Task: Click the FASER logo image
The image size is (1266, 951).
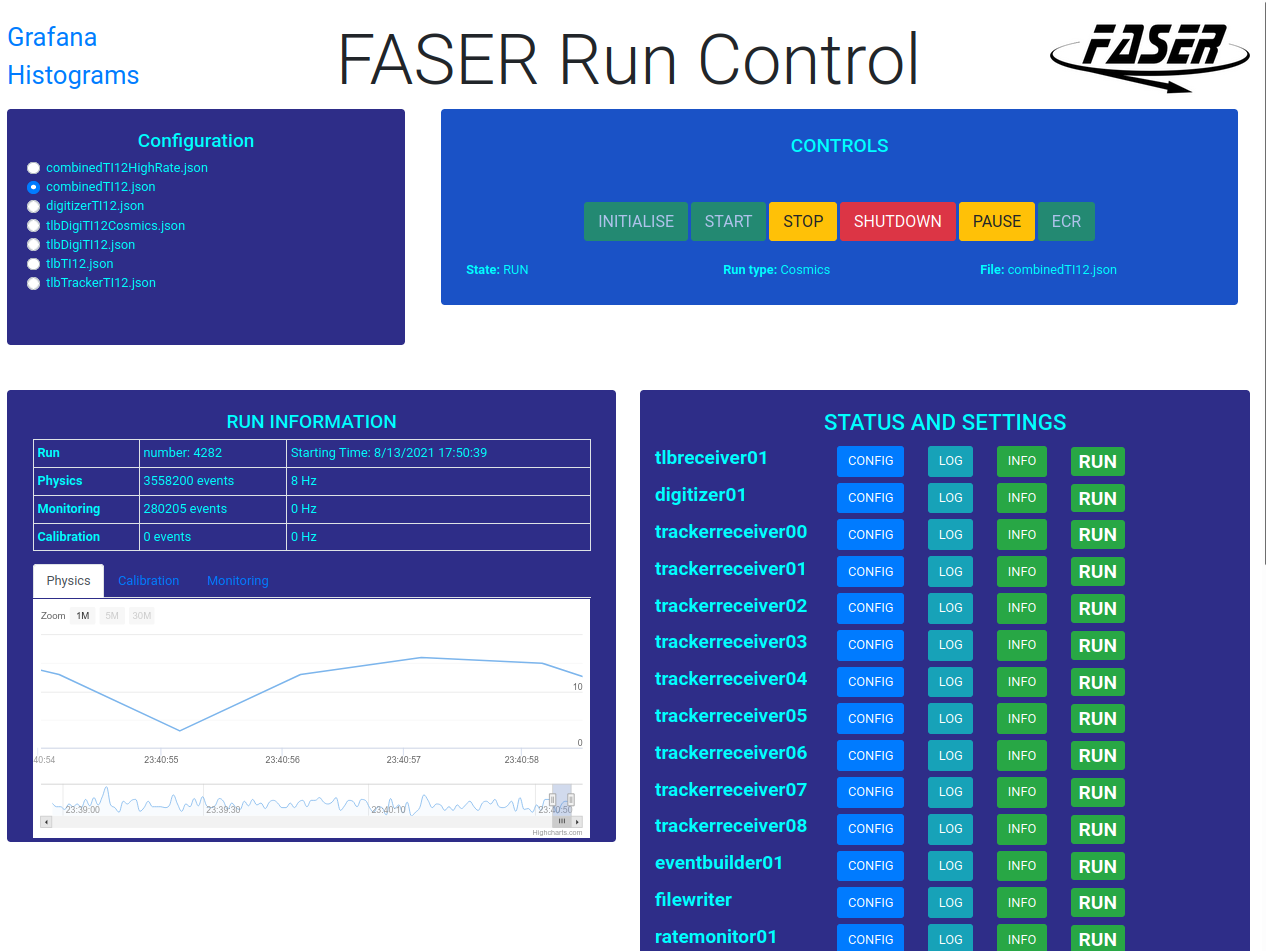Action: tap(1149, 57)
